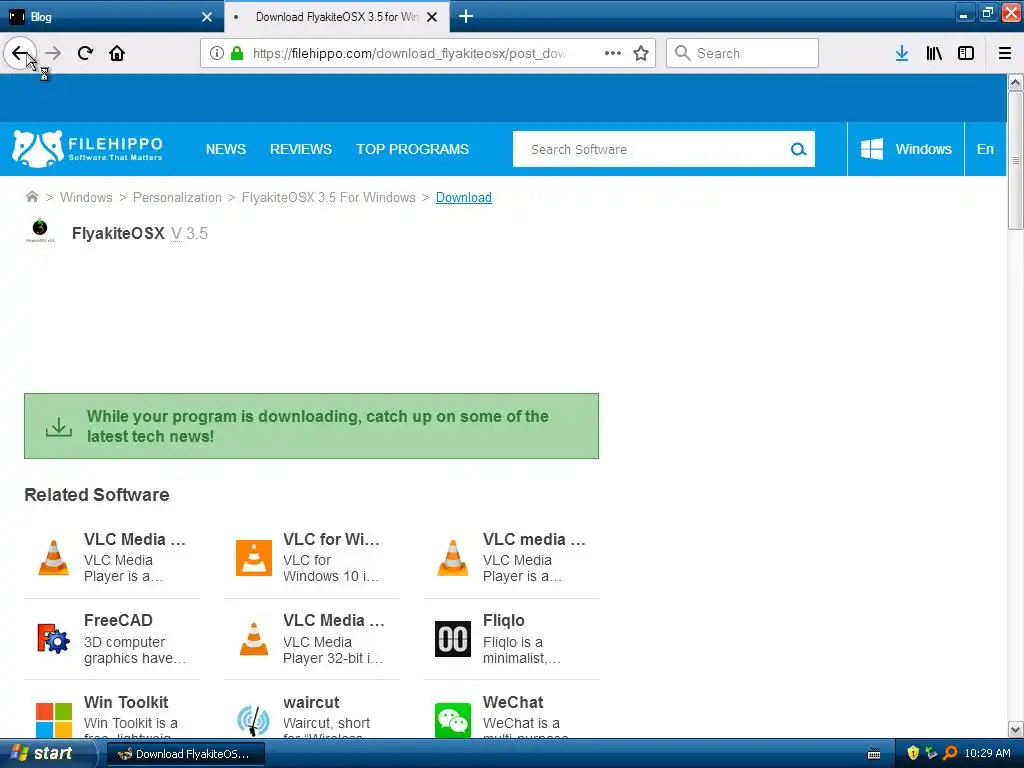The image size is (1024, 768).
Task: Click the FreeCAD gear icon
Action: click(54, 639)
